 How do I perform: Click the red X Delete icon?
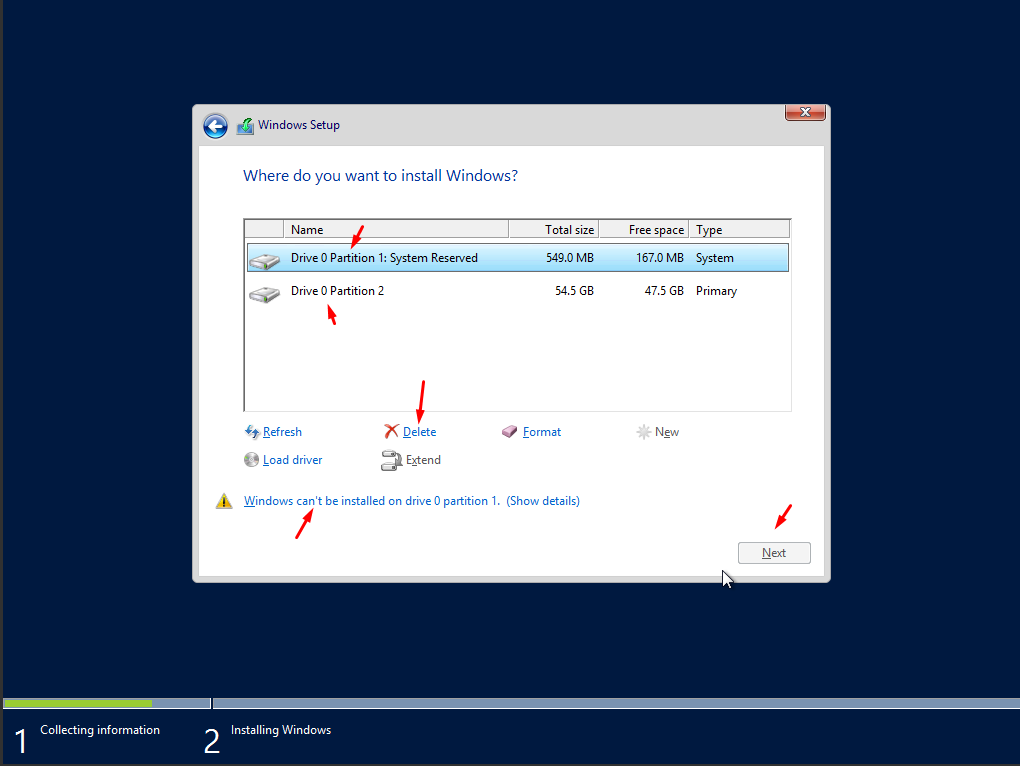391,431
